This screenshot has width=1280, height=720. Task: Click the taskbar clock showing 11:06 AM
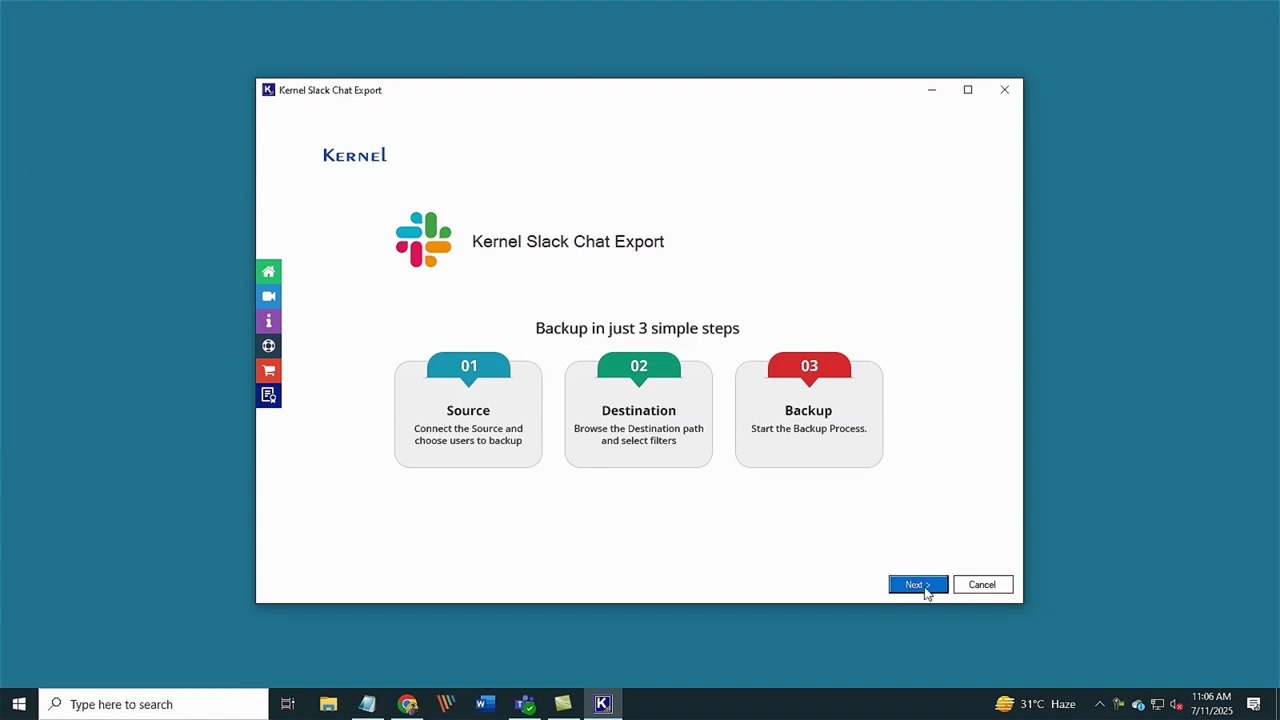coord(1211,704)
